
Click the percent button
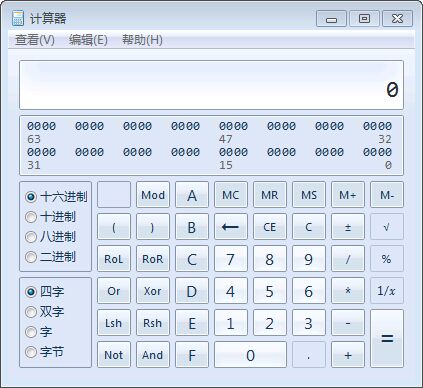387,259
